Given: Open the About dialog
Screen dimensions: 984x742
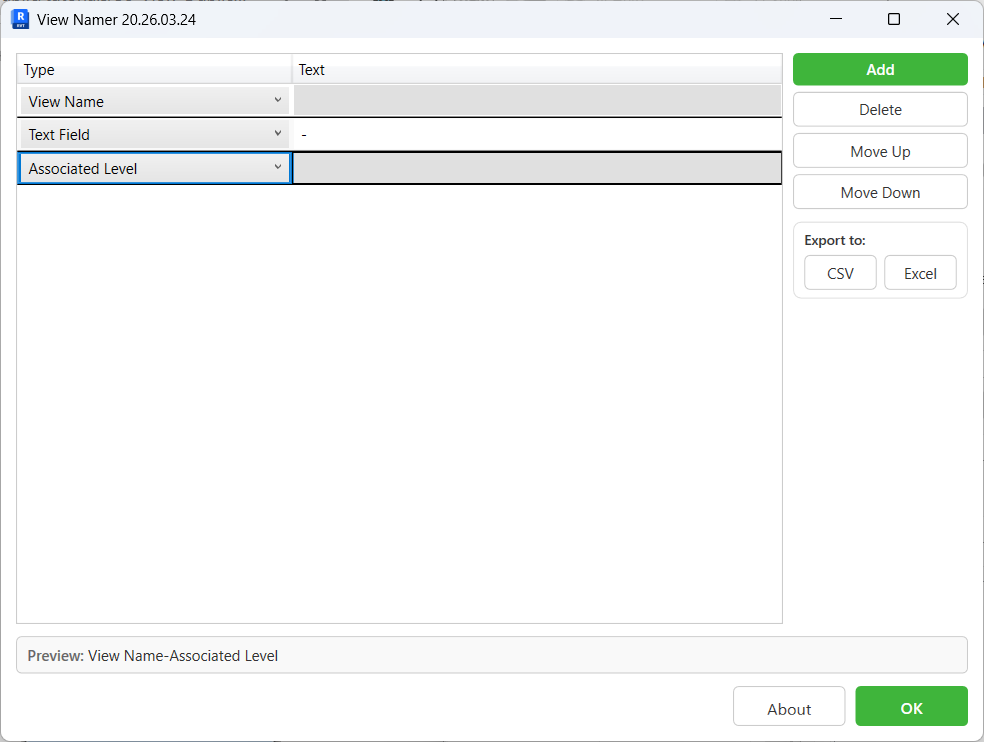Looking at the screenshot, I should 789,706.
